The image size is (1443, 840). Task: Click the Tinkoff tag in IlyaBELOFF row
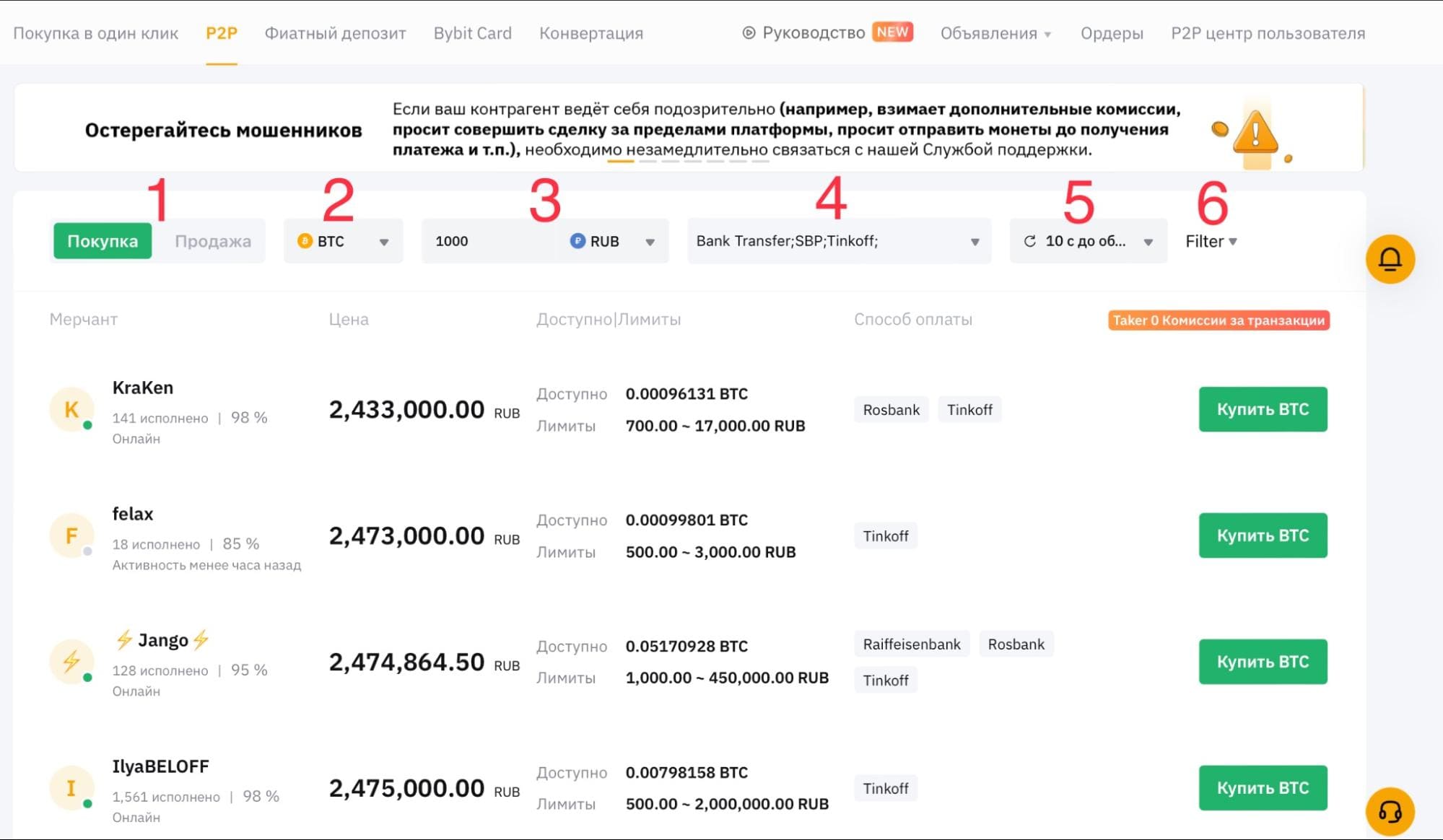(x=886, y=789)
